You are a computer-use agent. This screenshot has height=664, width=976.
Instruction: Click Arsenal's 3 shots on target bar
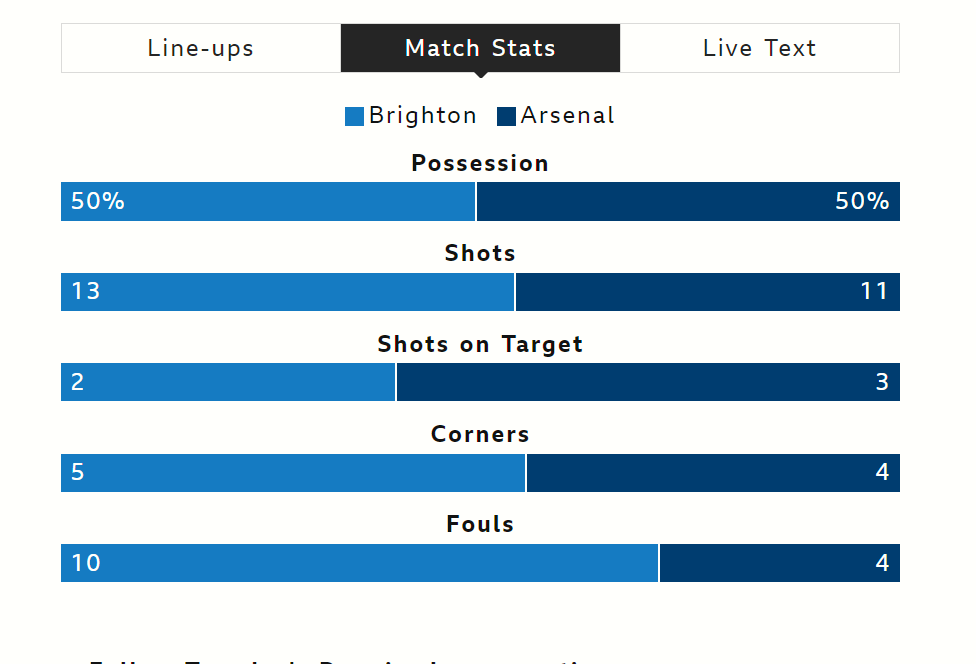point(648,382)
